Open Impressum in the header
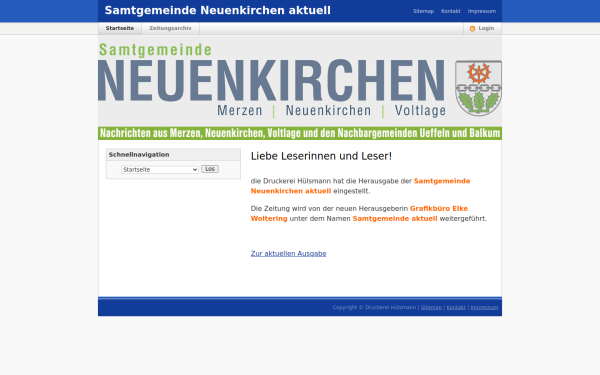Viewport: 600px width, 375px height. 482,11
